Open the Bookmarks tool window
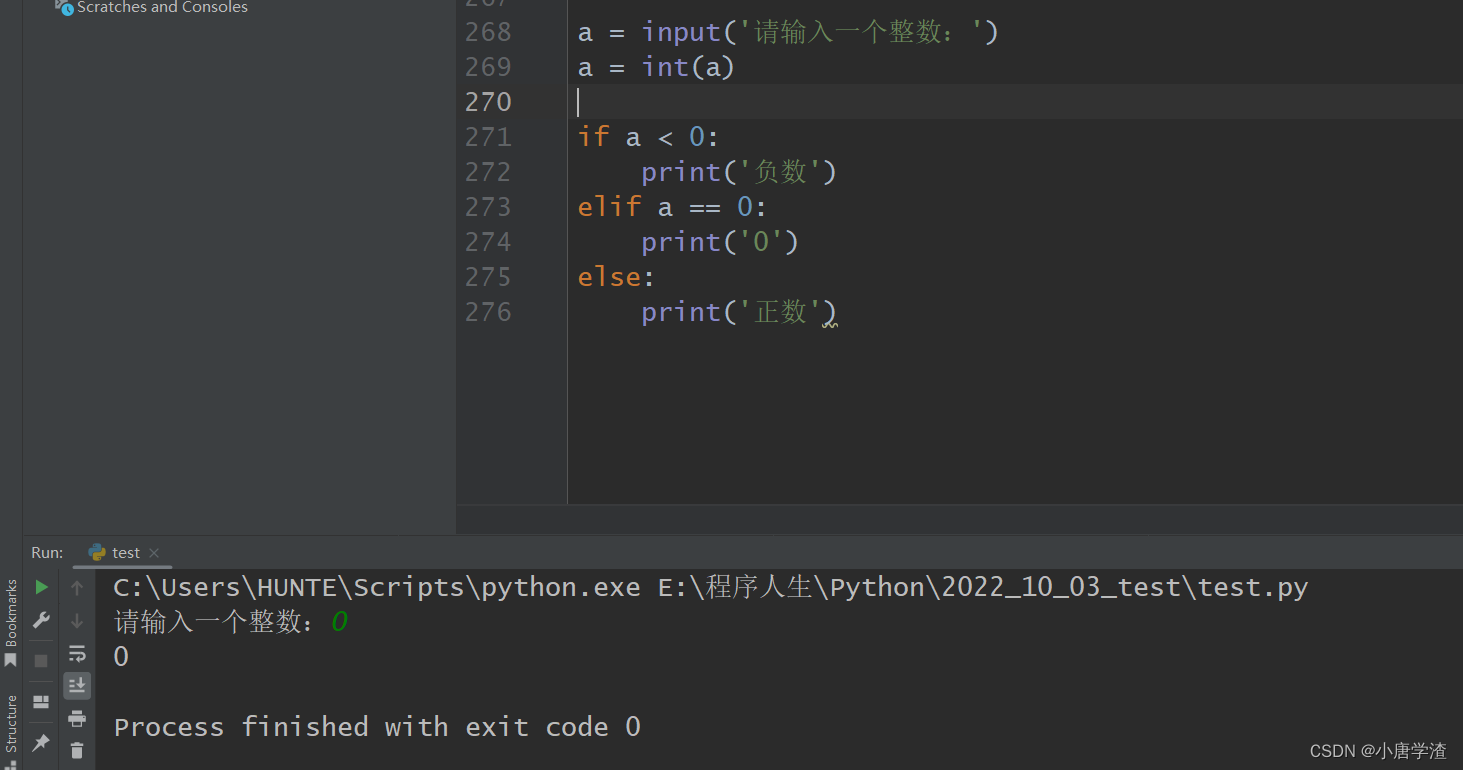Screen dimensions: 1463x770 tap(11, 623)
